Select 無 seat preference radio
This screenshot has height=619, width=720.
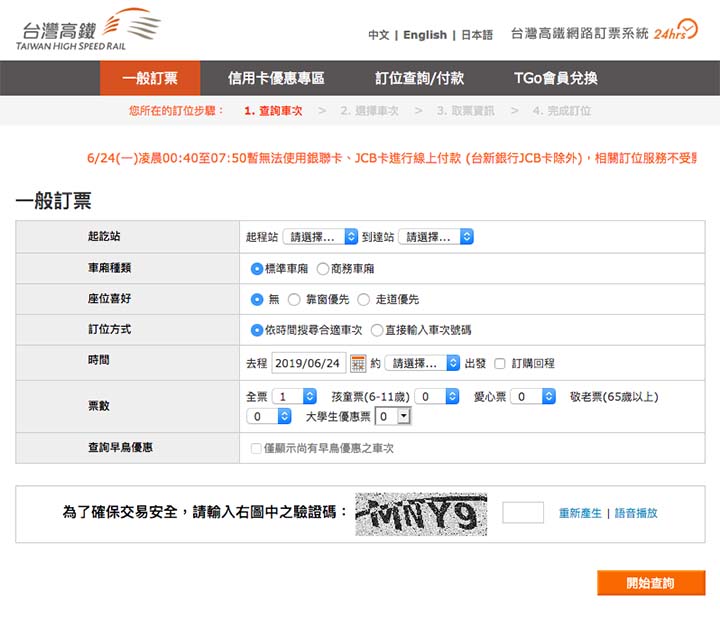coord(257,299)
